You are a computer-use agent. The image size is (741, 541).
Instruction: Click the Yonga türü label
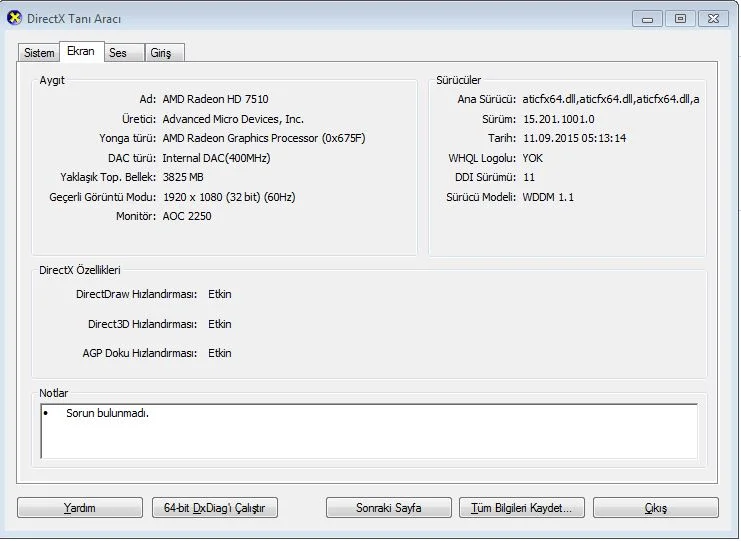click(128, 138)
